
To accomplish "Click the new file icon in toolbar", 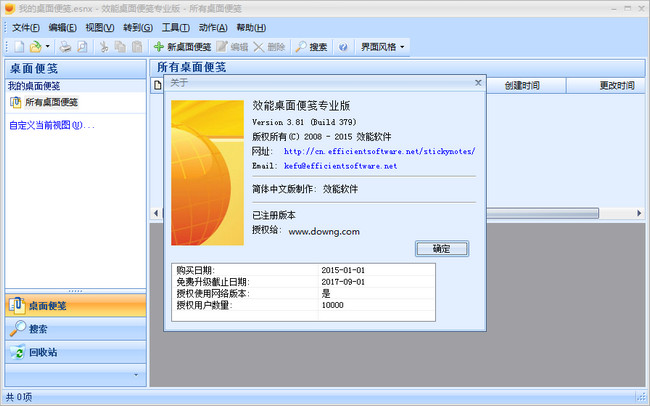I will point(19,46).
